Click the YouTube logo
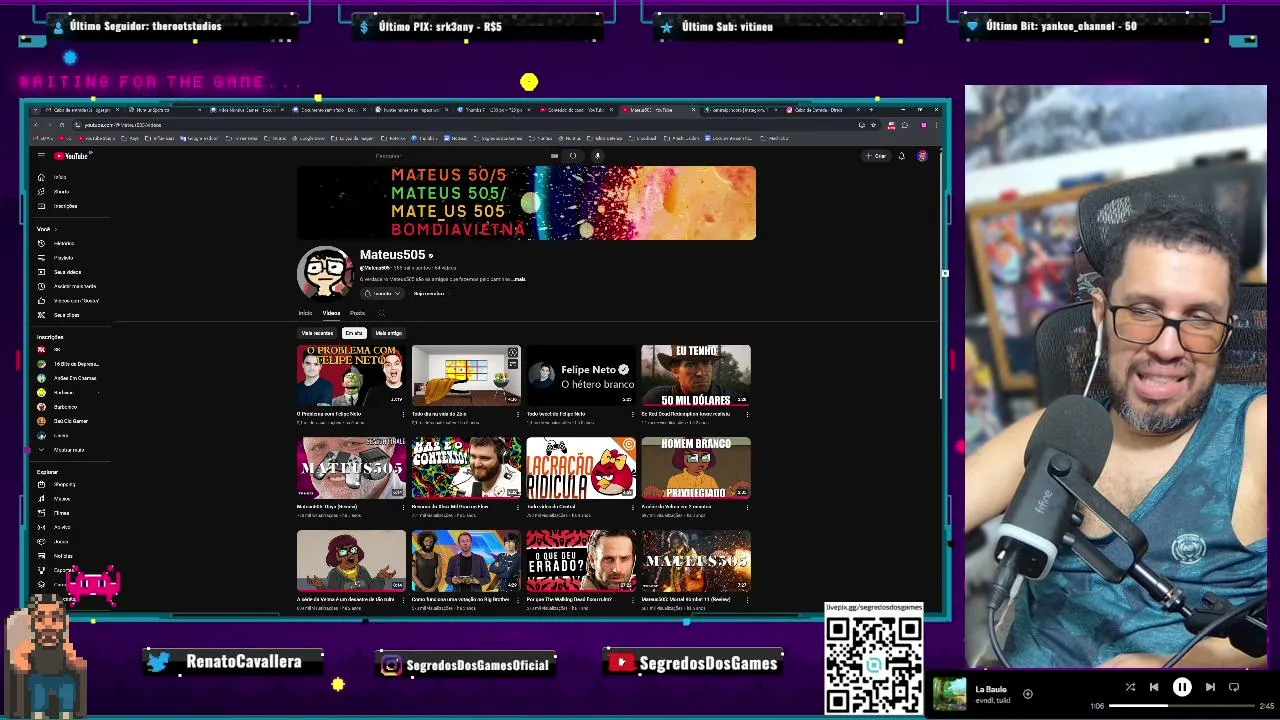The width and height of the screenshot is (1280, 720). coord(72,155)
